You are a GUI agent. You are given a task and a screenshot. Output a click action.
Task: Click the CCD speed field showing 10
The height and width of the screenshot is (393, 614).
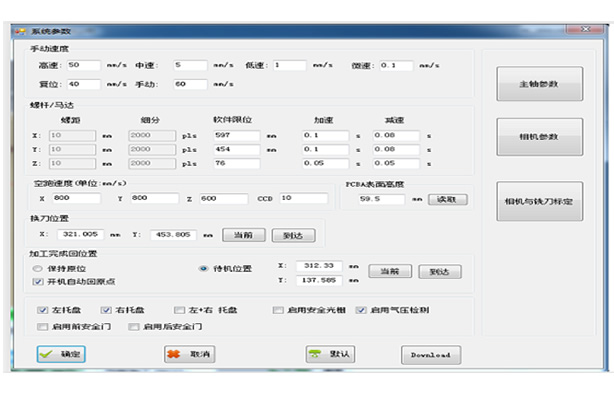(303, 198)
